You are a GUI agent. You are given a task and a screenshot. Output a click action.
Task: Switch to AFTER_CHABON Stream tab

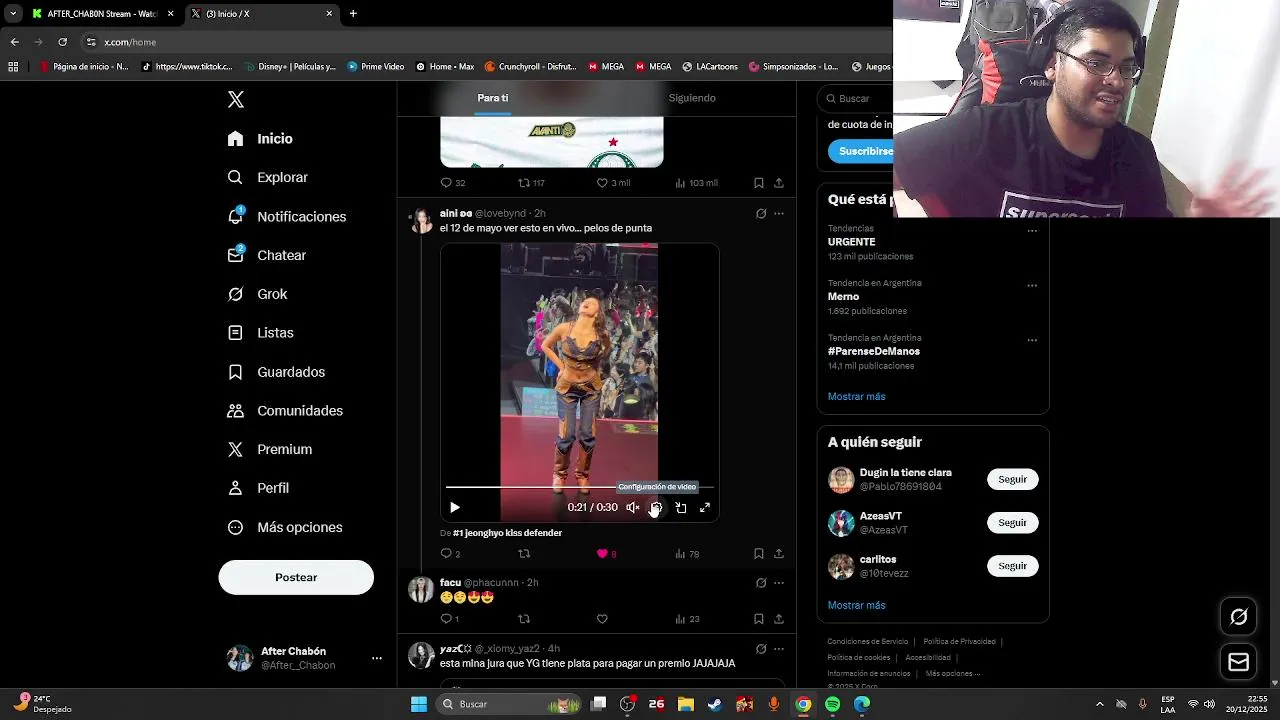103,14
